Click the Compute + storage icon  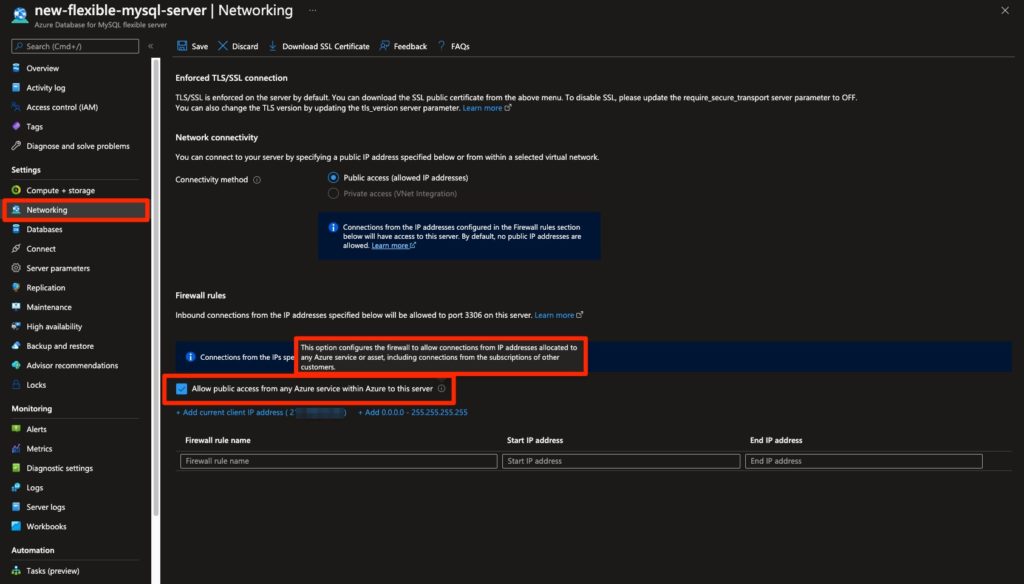coord(16,190)
